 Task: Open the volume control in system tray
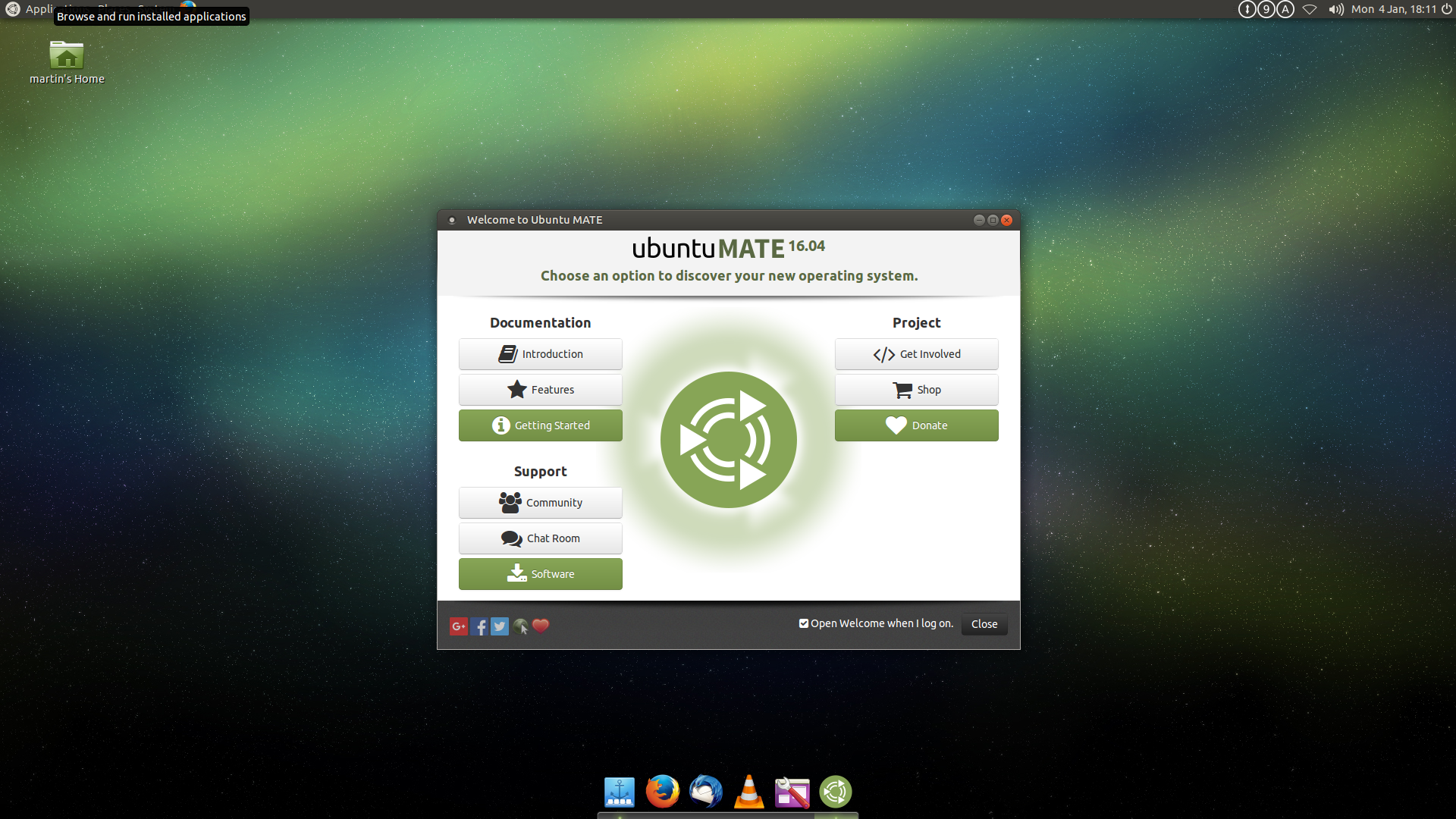[x=1335, y=9]
